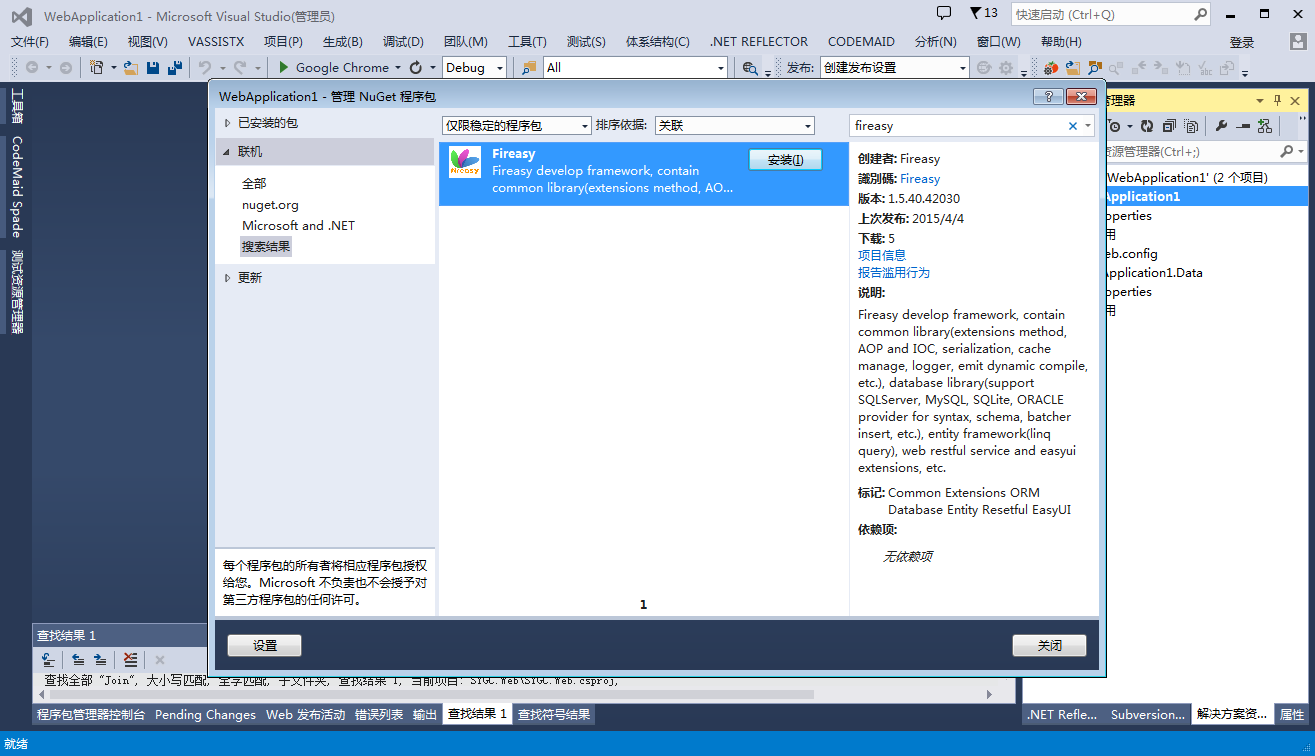Click the 安装(I) install button
1315x756 pixels.
(x=785, y=160)
